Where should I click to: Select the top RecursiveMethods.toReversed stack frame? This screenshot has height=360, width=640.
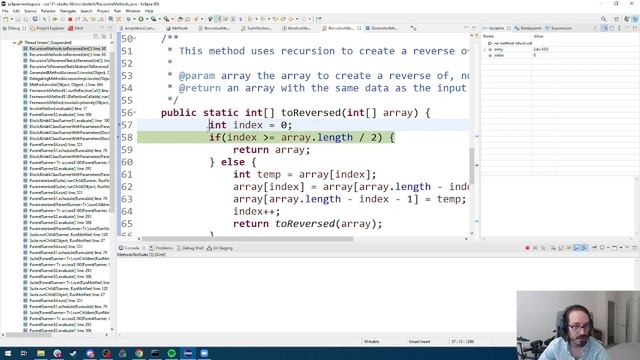[65, 49]
